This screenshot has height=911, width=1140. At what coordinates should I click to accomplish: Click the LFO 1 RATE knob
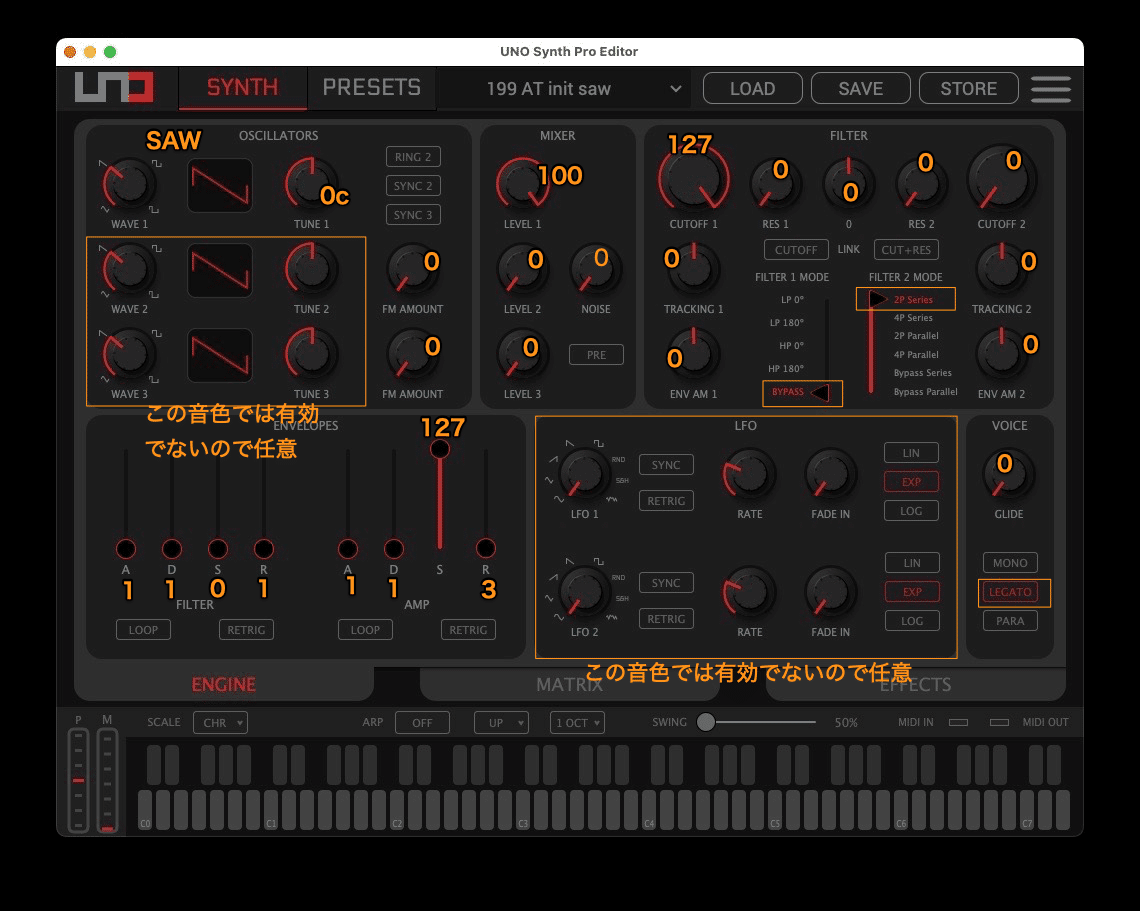[749, 474]
